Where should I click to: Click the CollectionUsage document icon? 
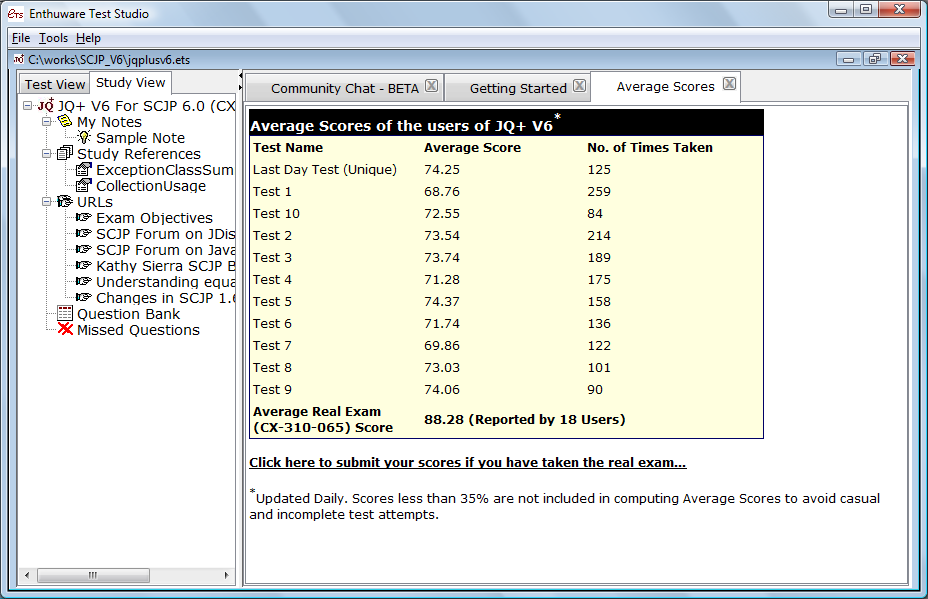[84, 185]
